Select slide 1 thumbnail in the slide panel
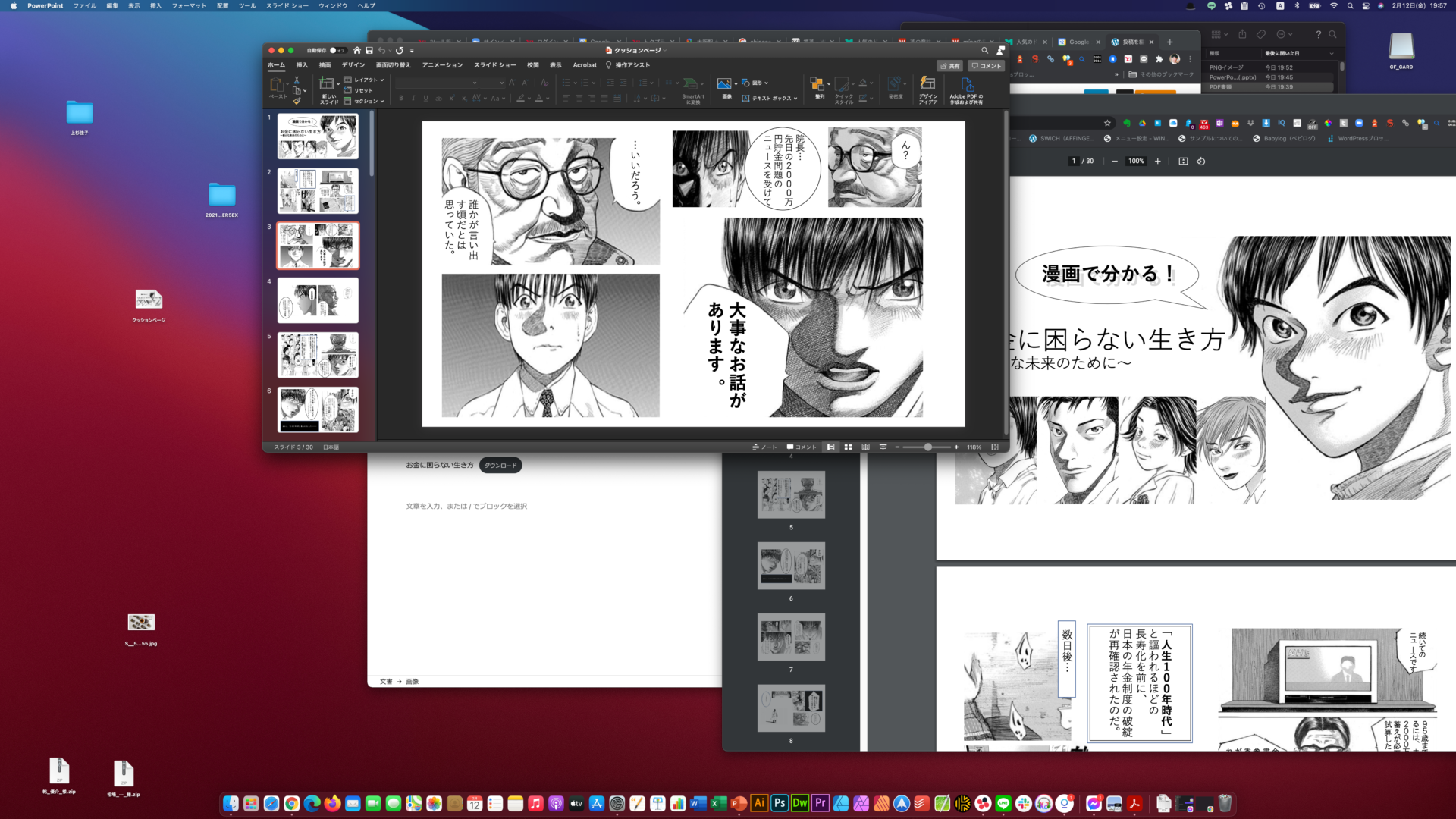 318,136
